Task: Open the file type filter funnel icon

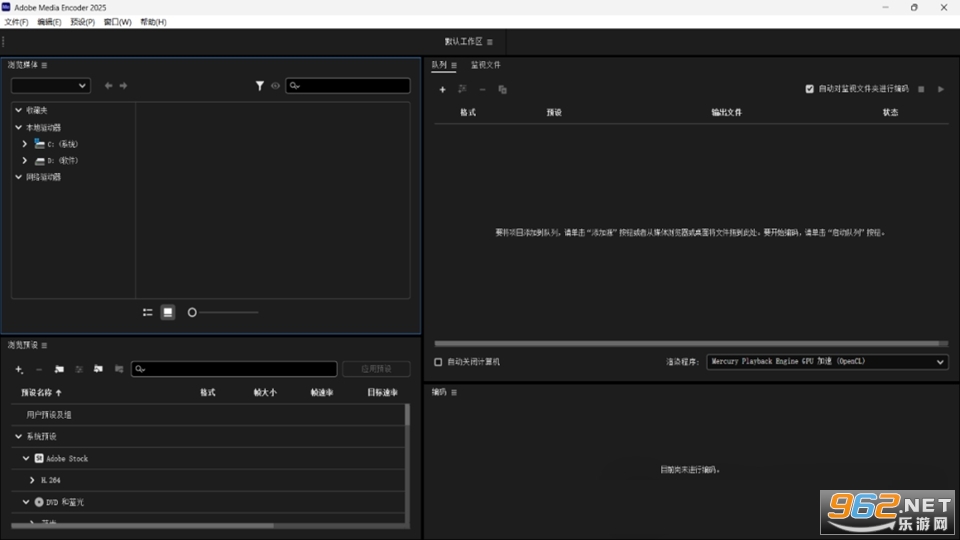Action: click(x=260, y=86)
